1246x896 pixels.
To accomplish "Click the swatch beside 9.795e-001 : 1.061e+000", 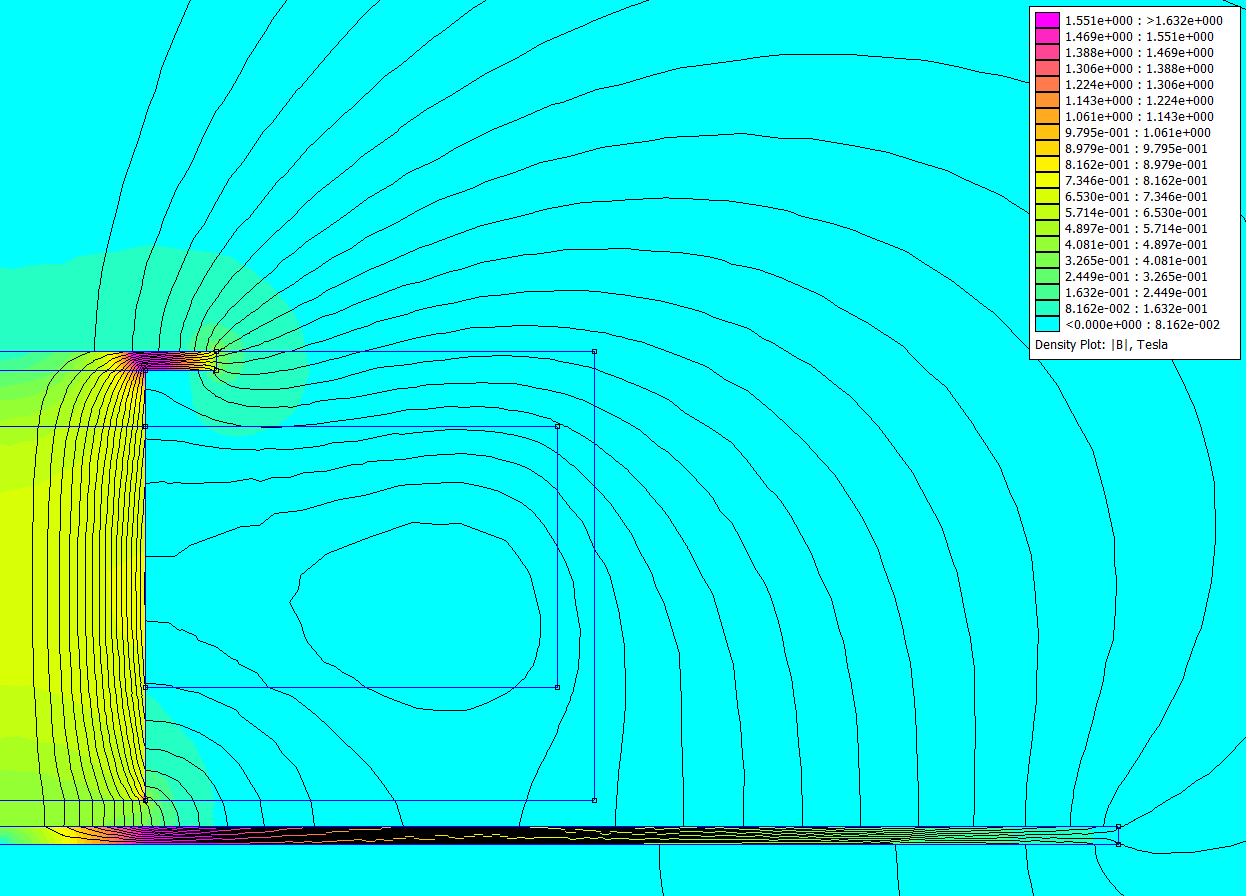I will pyautogui.click(x=1047, y=132).
